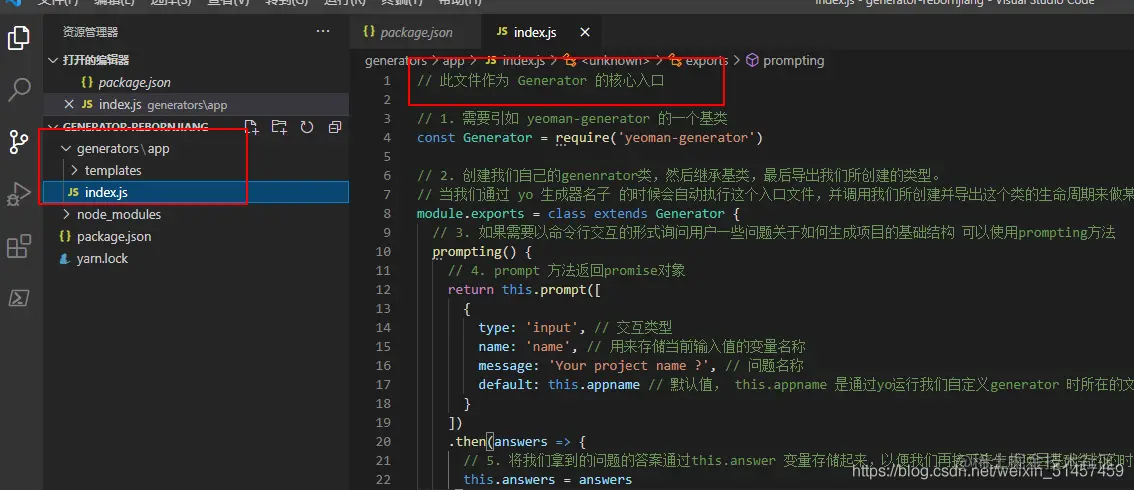Collapse the GENERATOR-REBORNJIANG project section

[x=52, y=127]
